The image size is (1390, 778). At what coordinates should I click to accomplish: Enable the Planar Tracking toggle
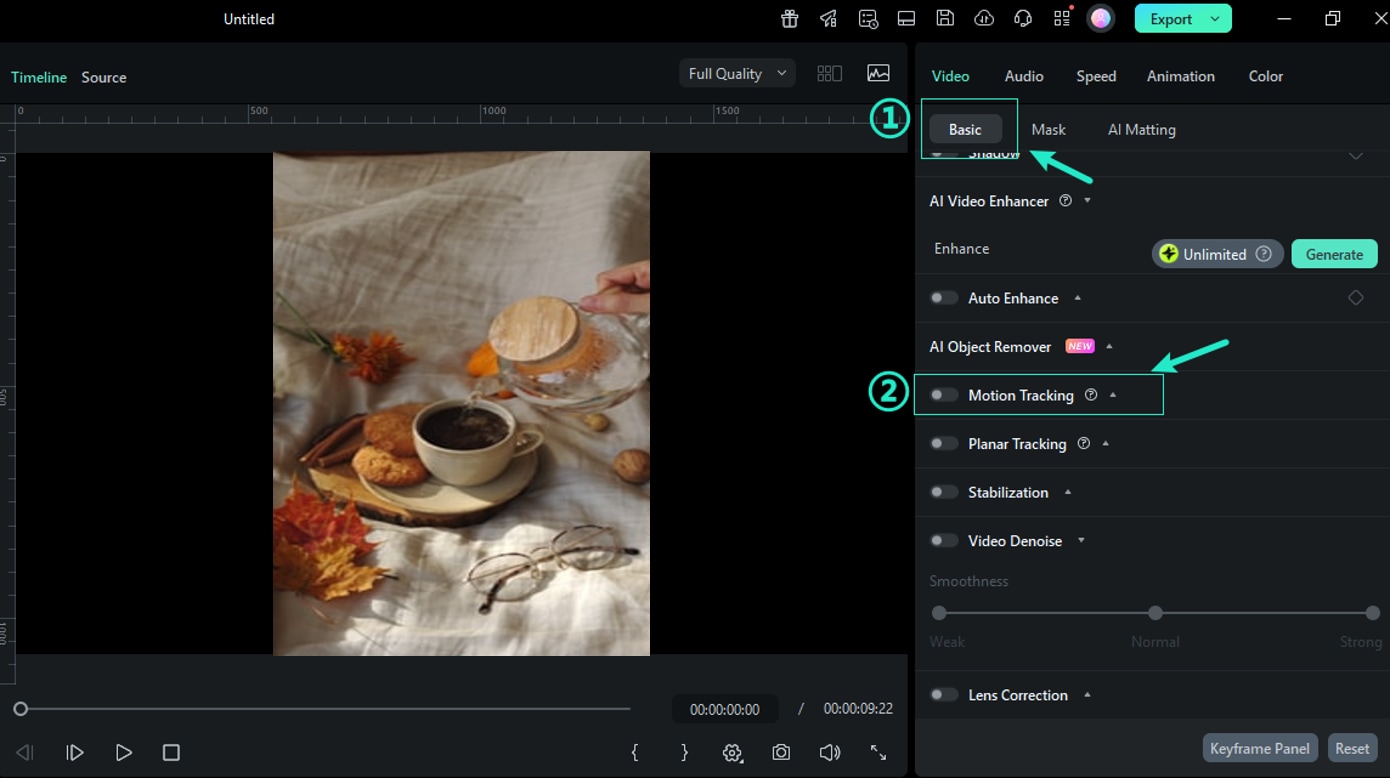pos(944,444)
